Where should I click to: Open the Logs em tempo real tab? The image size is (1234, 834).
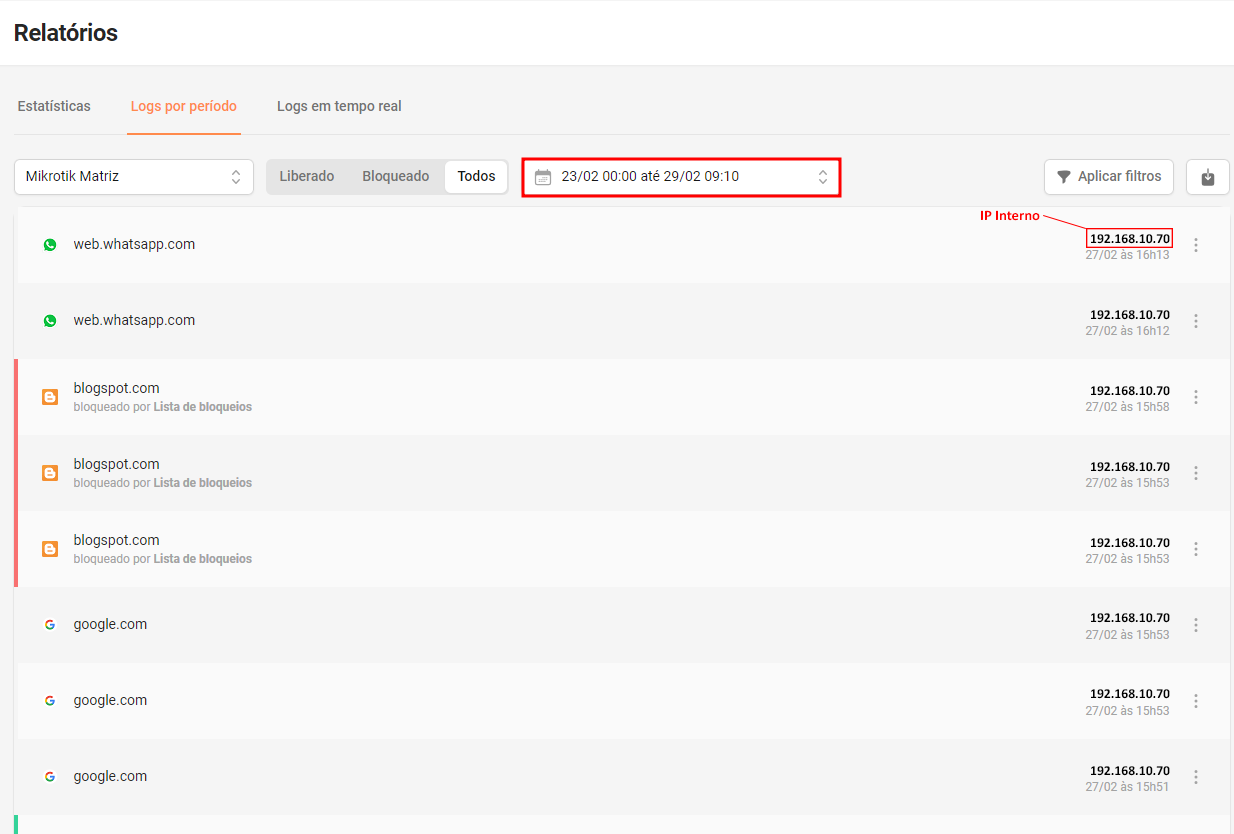click(339, 106)
